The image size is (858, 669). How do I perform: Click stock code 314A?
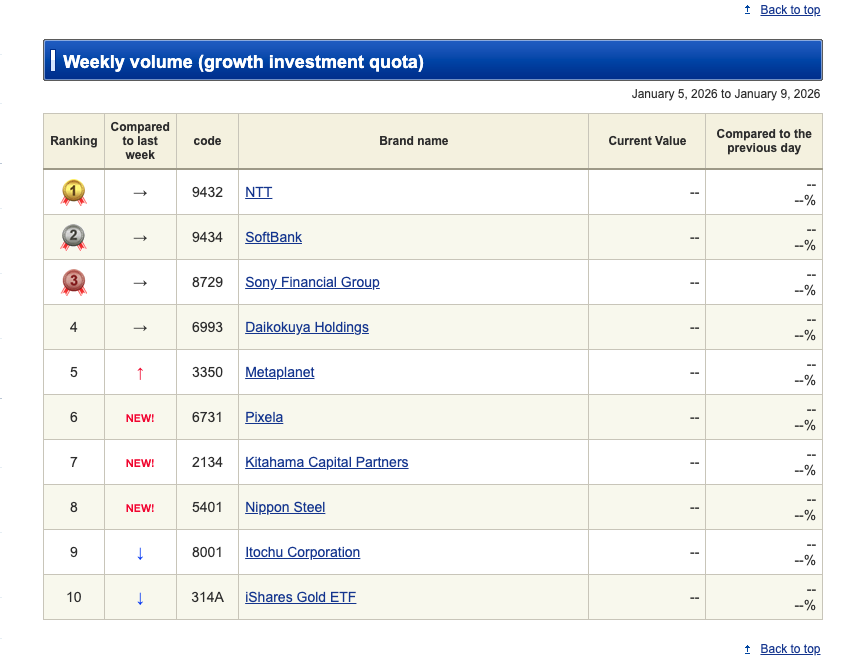(207, 597)
